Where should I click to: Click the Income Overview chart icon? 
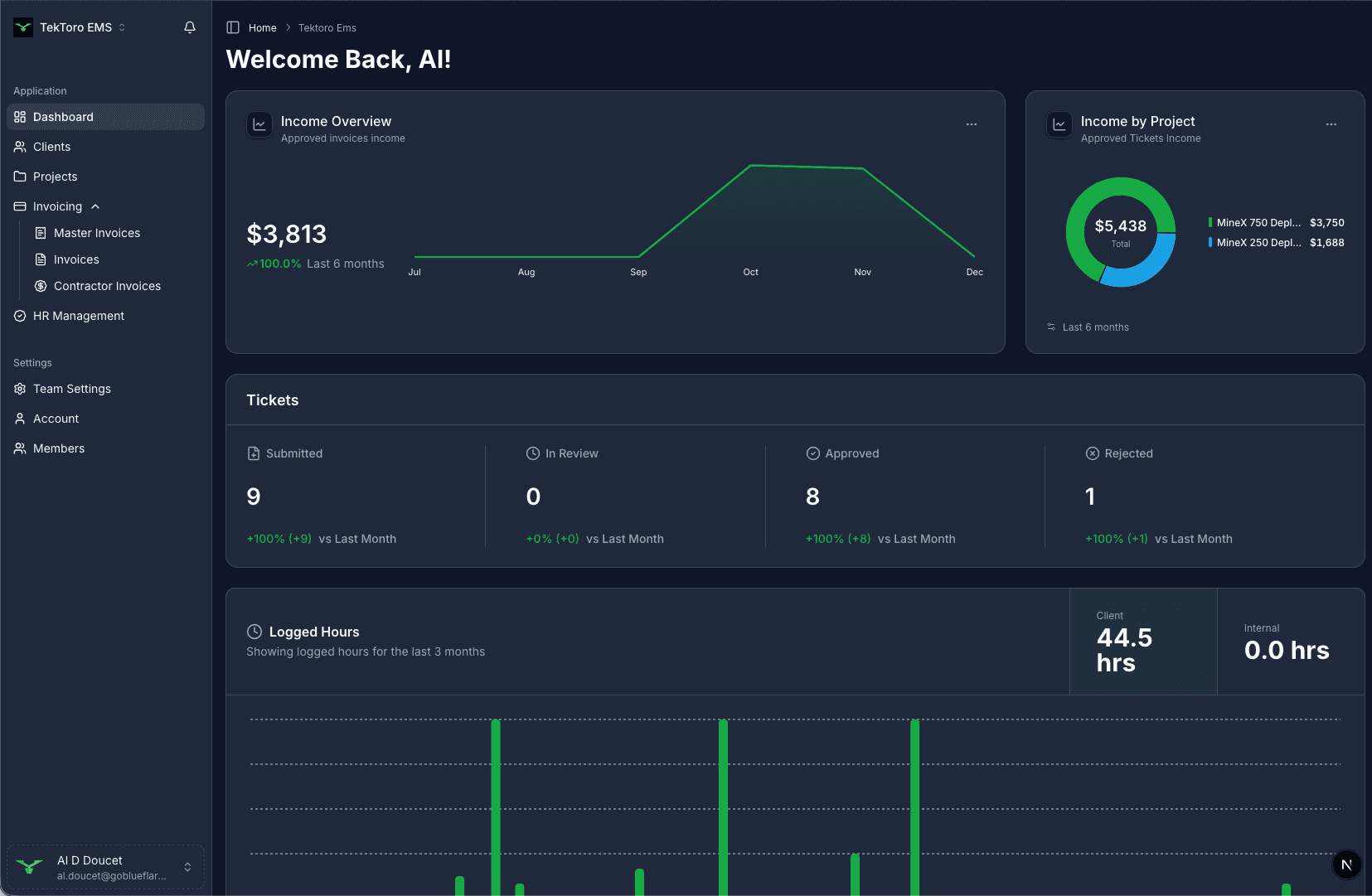[x=259, y=124]
